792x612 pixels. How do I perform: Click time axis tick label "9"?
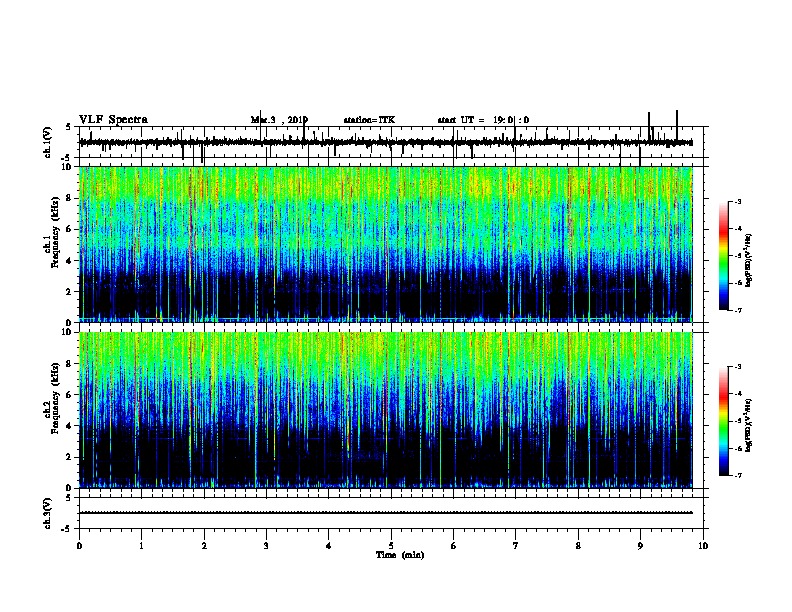(x=640, y=546)
